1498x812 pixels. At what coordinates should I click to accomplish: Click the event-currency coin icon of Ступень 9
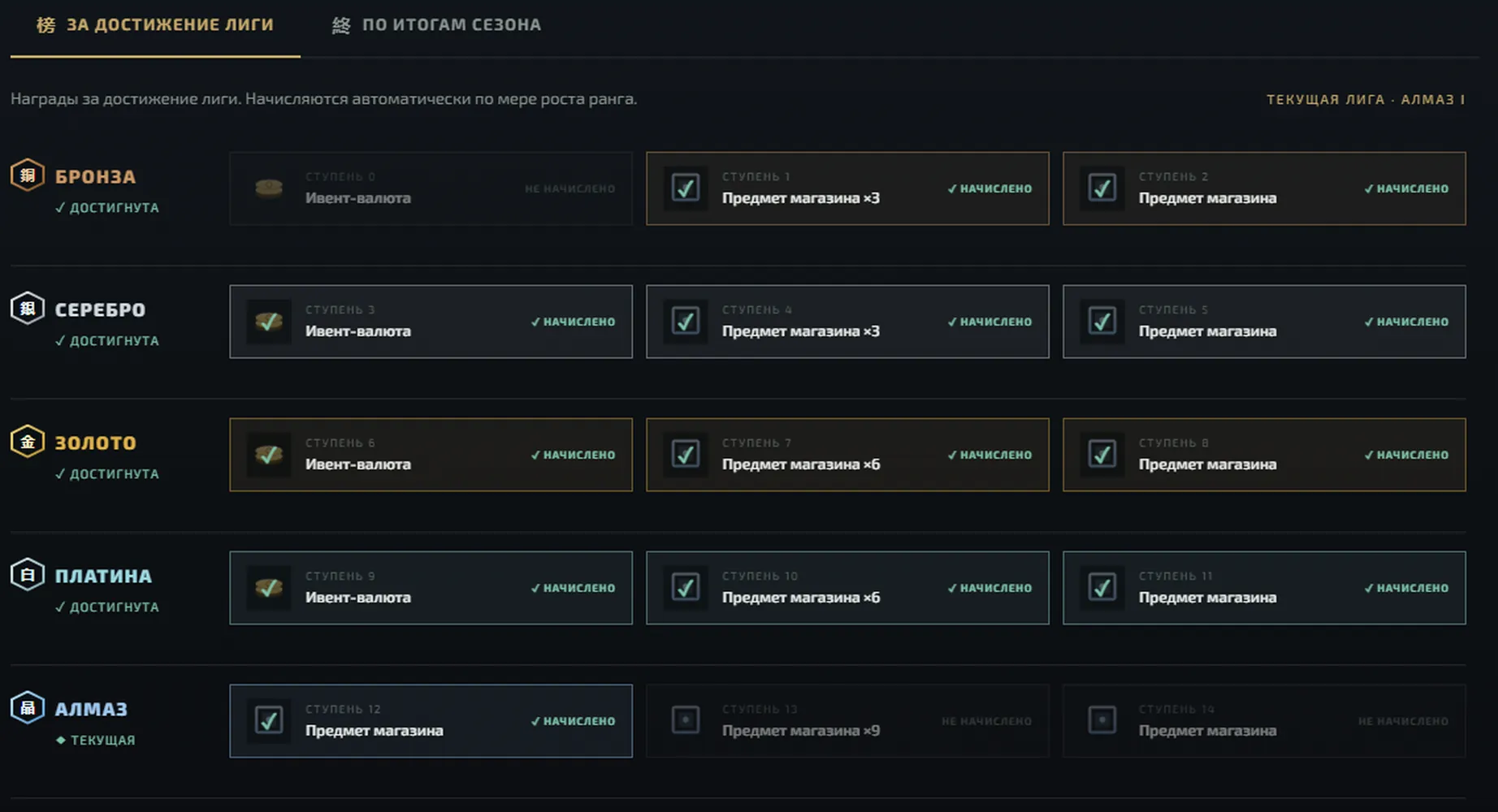click(x=269, y=588)
